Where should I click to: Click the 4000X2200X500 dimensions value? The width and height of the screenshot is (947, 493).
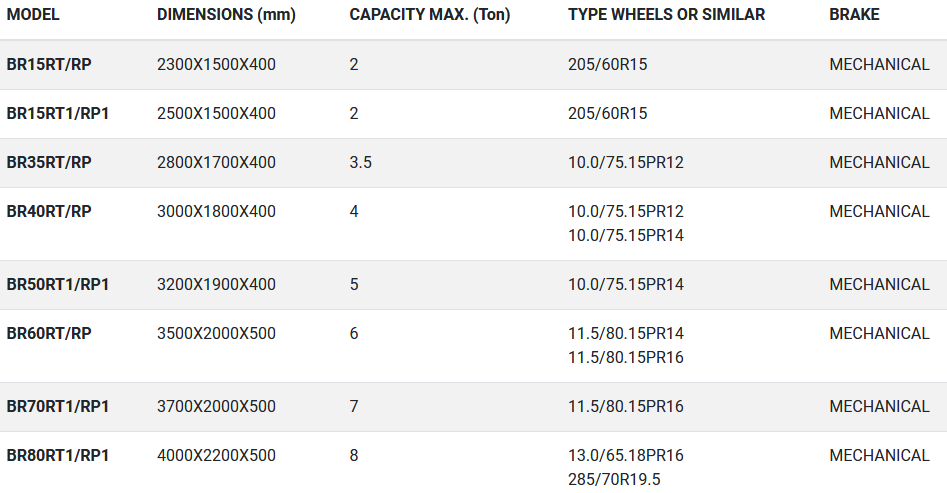click(216, 456)
